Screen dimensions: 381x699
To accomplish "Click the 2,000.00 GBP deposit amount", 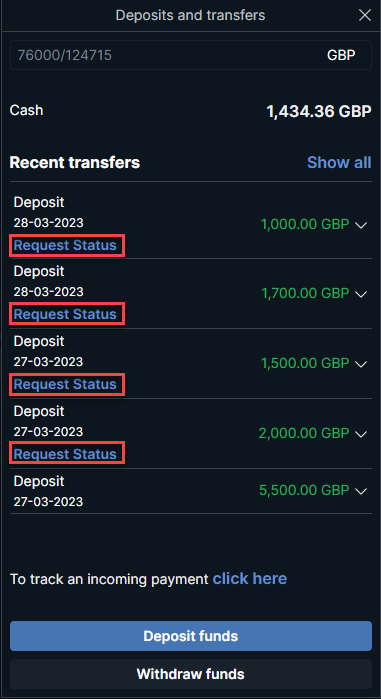I will point(303,433).
